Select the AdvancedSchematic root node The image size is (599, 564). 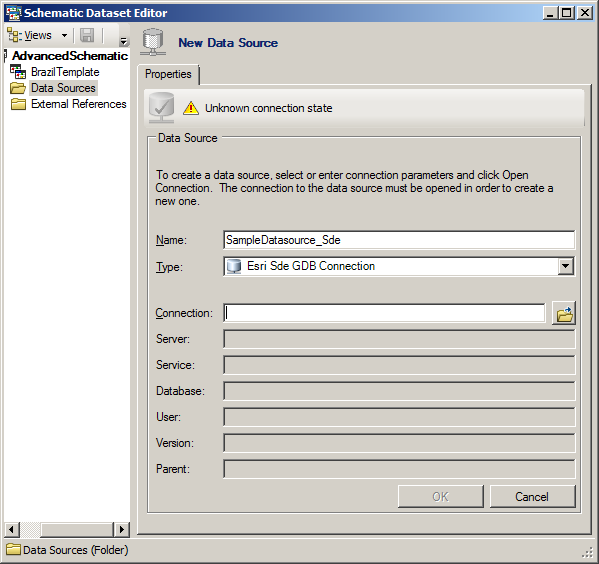point(70,56)
